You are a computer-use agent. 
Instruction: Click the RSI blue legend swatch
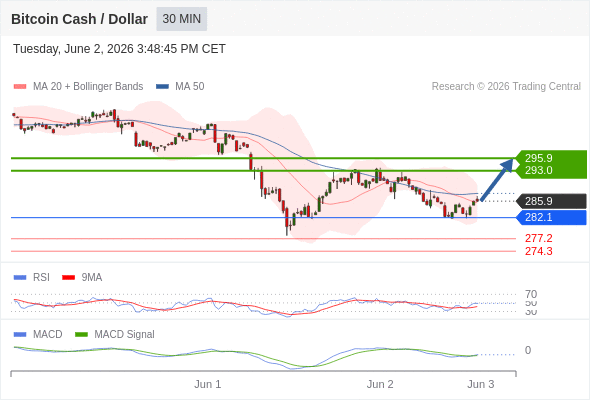20,278
